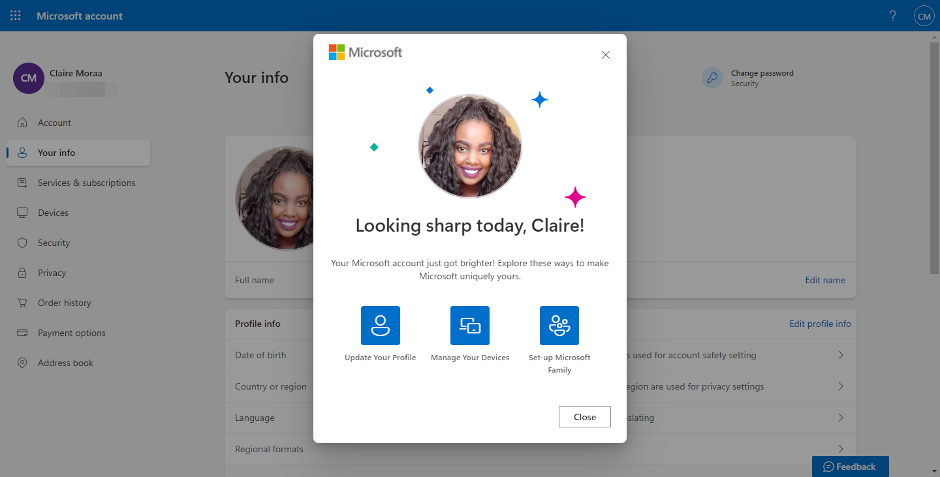
Task: Click the Close button in dialog
Action: point(585,417)
